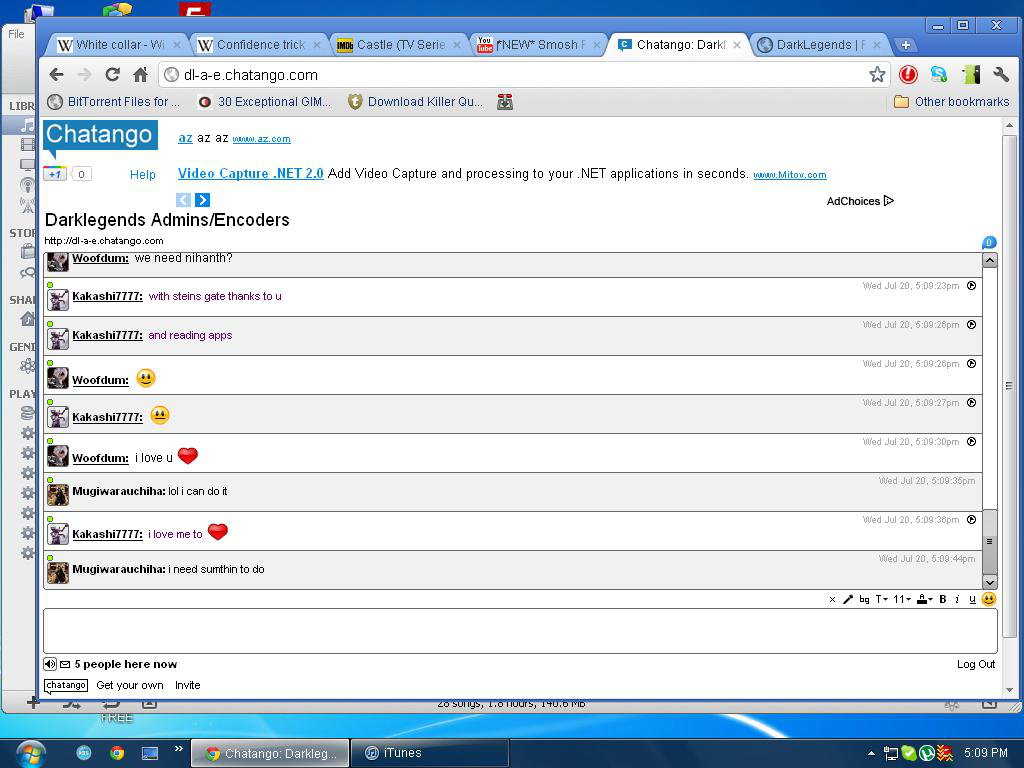Open Chrome wrench settings menu

[1000, 74]
